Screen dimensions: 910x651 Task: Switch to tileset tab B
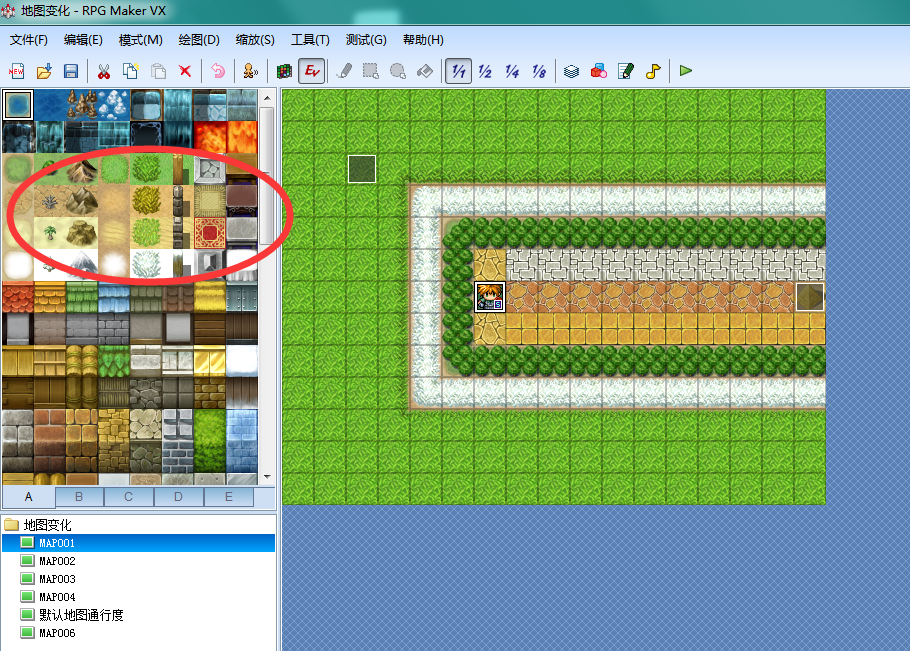[80, 497]
